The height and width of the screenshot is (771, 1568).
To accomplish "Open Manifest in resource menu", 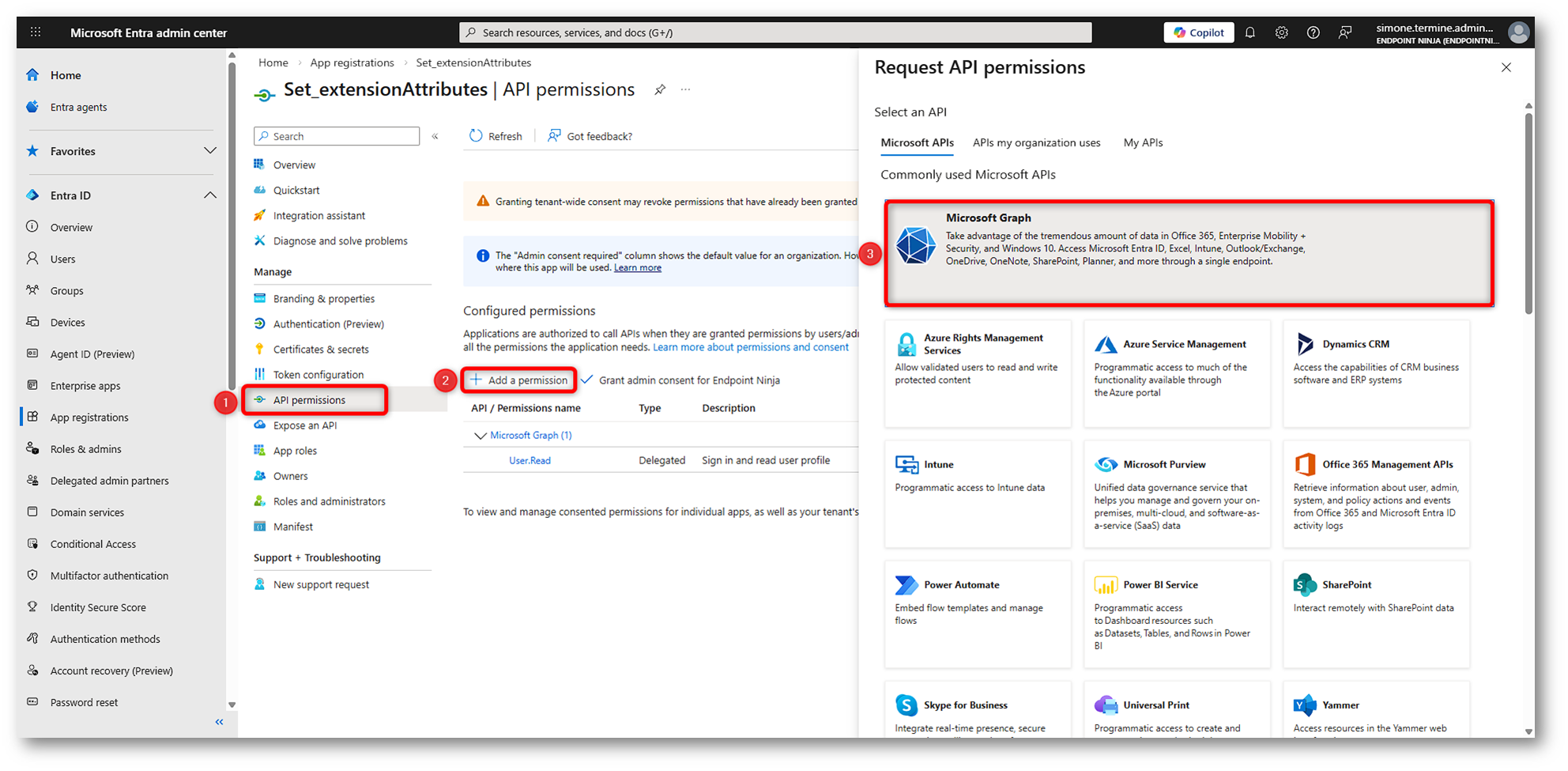I will (x=293, y=527).
